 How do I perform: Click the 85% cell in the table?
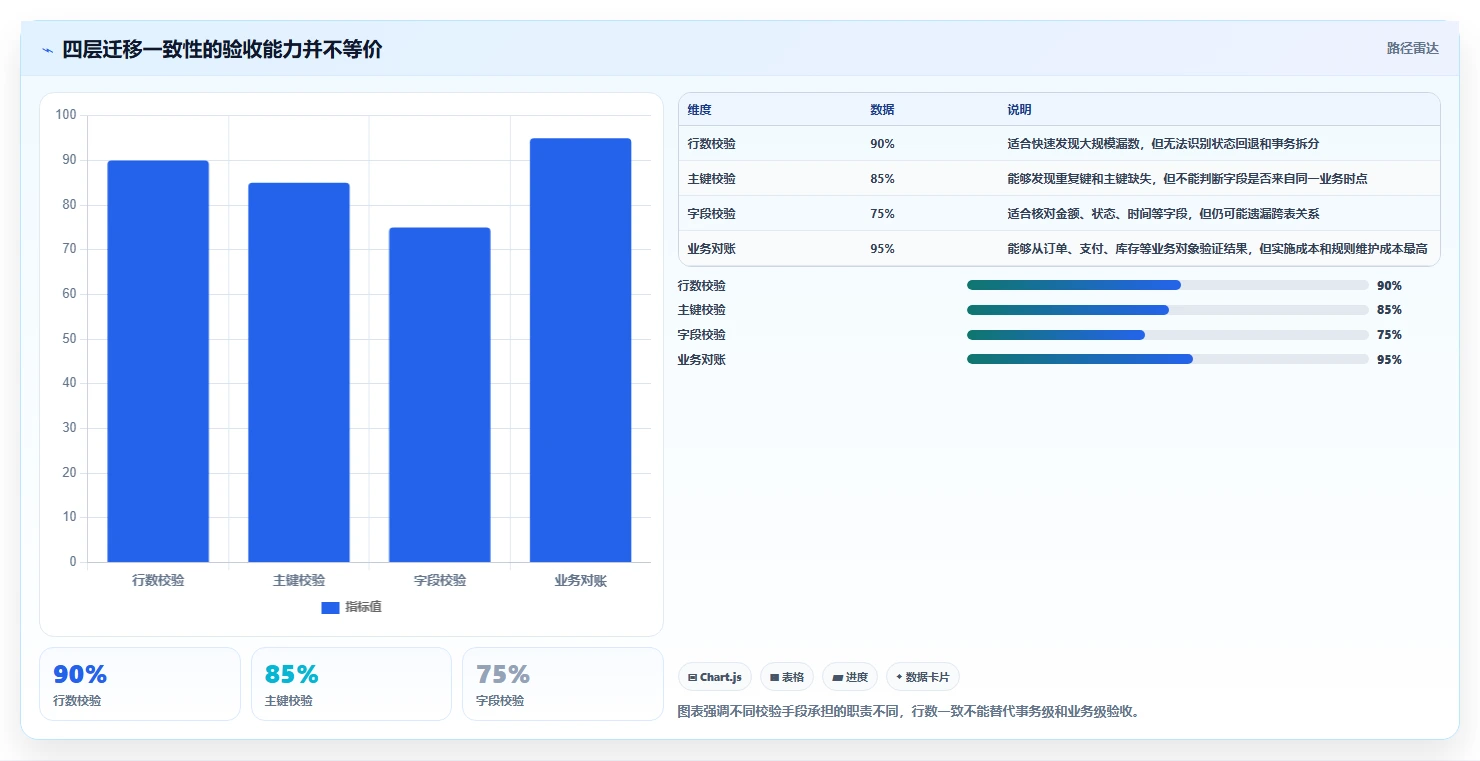click(882, 179)
